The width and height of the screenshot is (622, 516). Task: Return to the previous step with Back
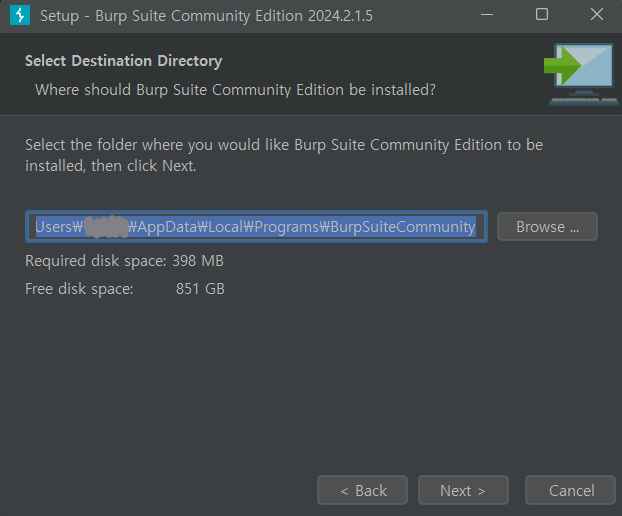(x=362, y=490)
